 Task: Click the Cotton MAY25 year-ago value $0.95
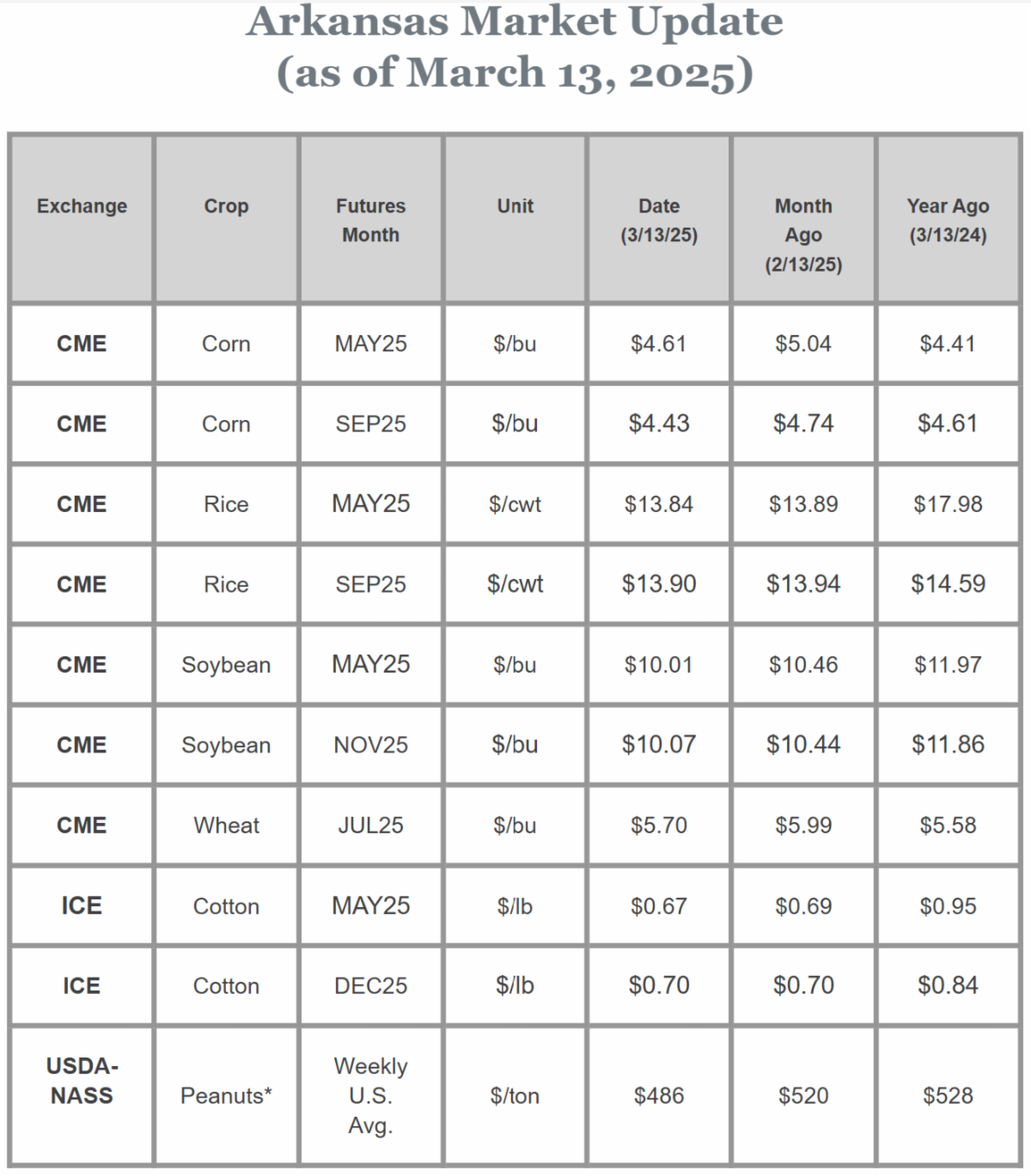pos(948,906)
